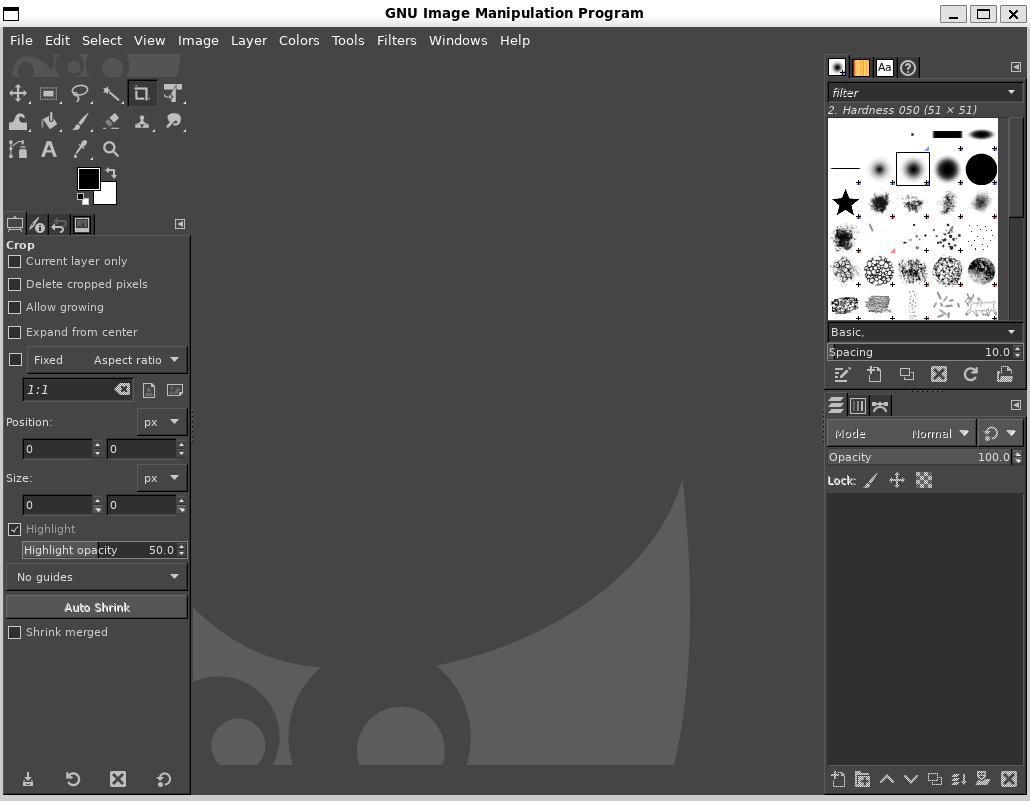
Task: Reset tool options to defaults
Action: (x=164, y=779)
